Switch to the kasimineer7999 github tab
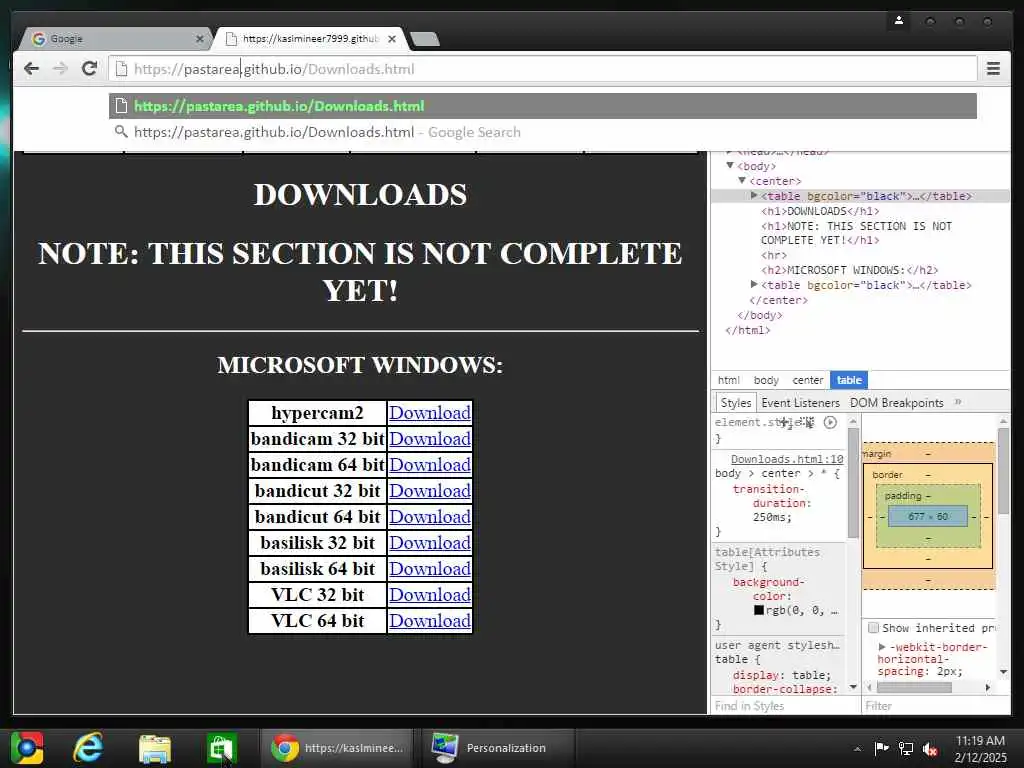Image resolution: width=1024 pixels, height=768 pixels. [x=310, y=39]
